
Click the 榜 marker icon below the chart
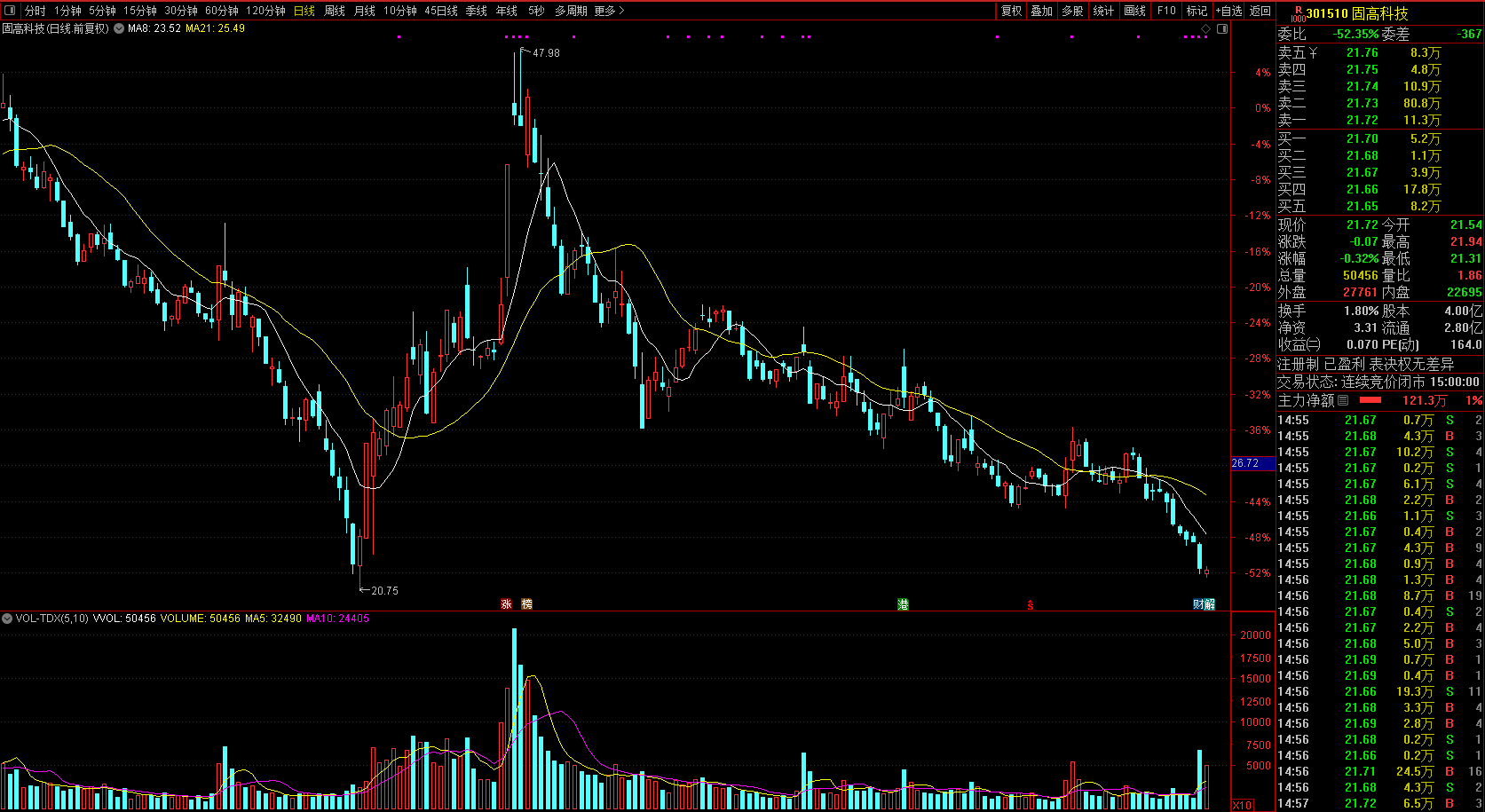point(527,604)
